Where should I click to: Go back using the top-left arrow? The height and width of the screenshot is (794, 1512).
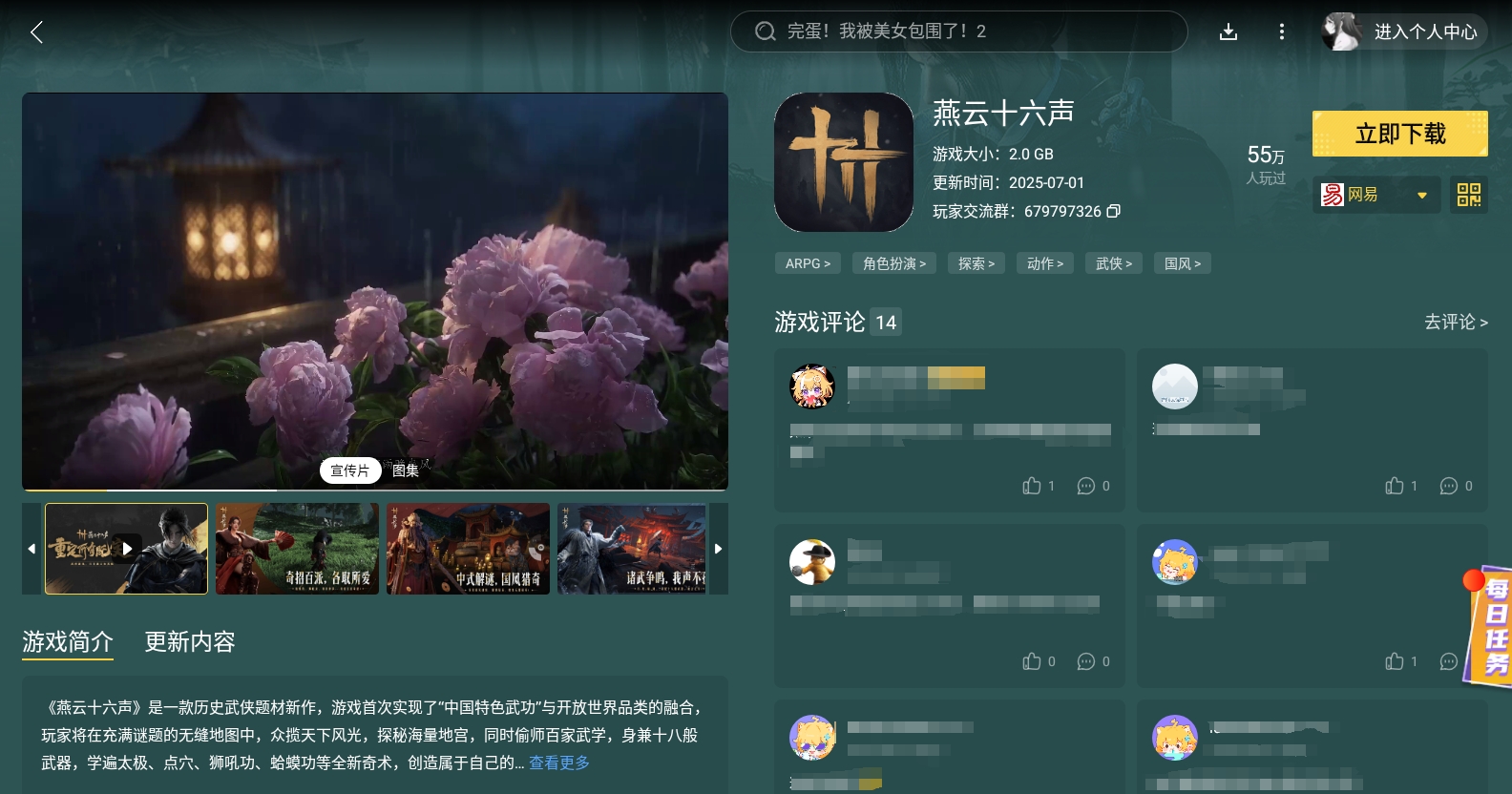[36, 32]
